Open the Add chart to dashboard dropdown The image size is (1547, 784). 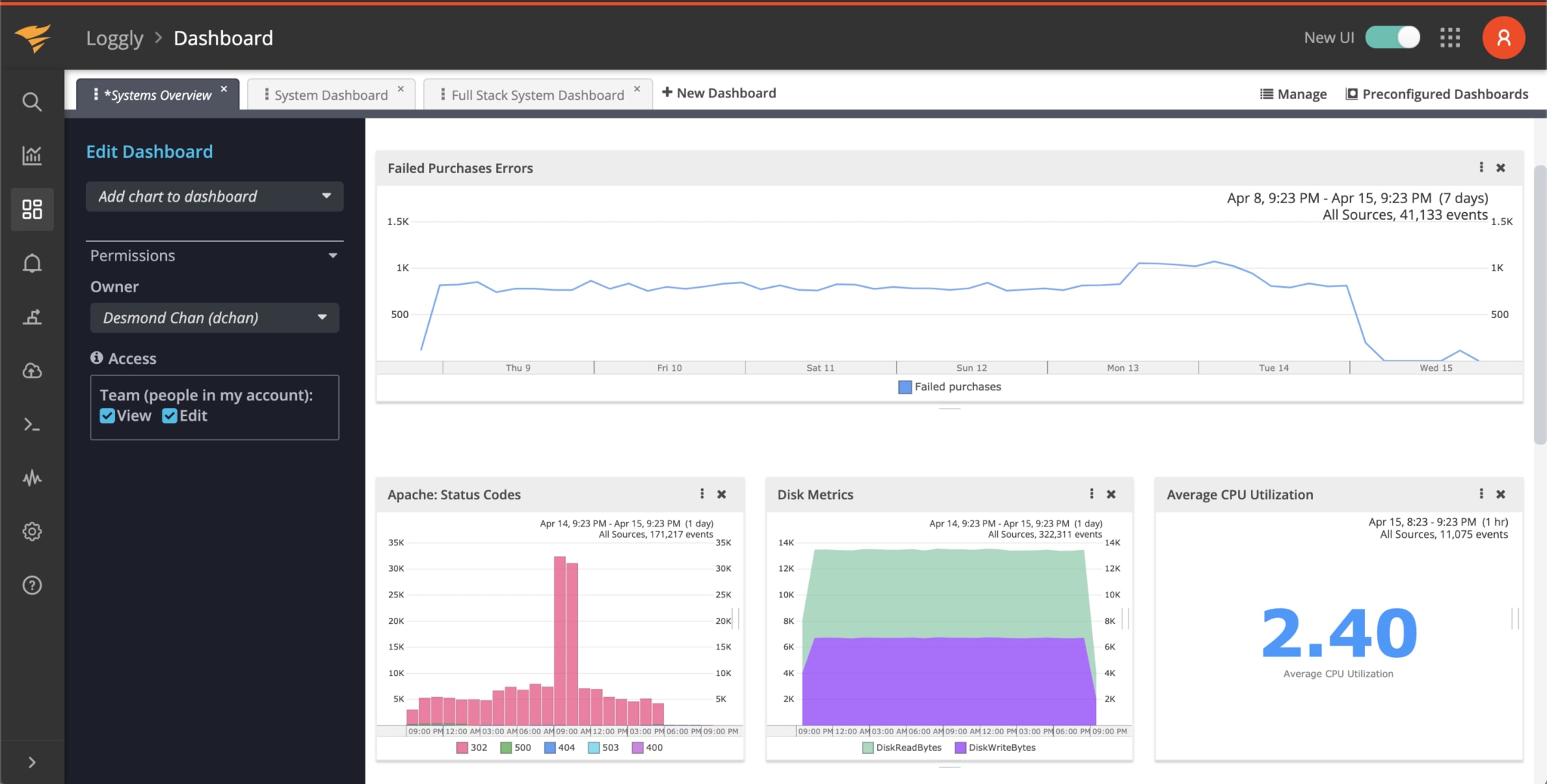pos(214,196)
